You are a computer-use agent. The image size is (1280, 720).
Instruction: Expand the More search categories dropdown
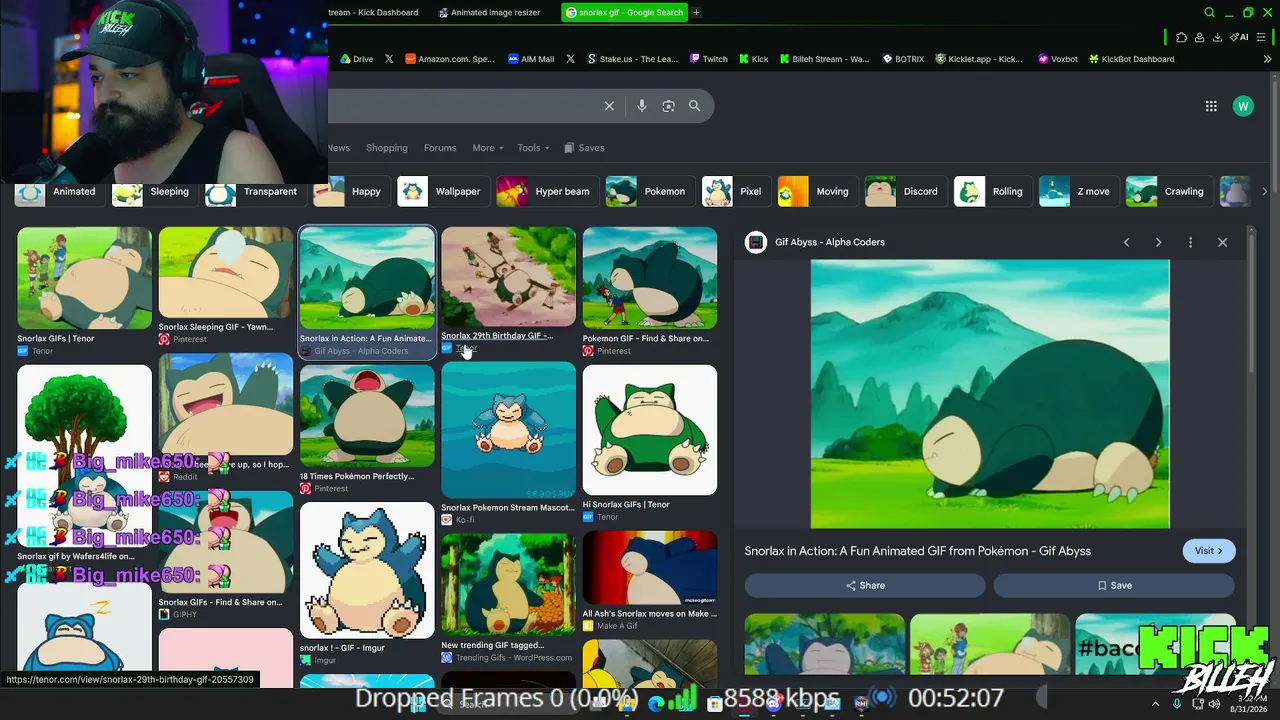coord(488,148)
